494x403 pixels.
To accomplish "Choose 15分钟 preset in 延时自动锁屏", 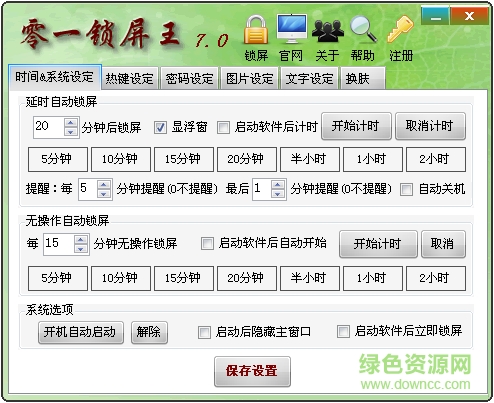I will coord(184,159).
